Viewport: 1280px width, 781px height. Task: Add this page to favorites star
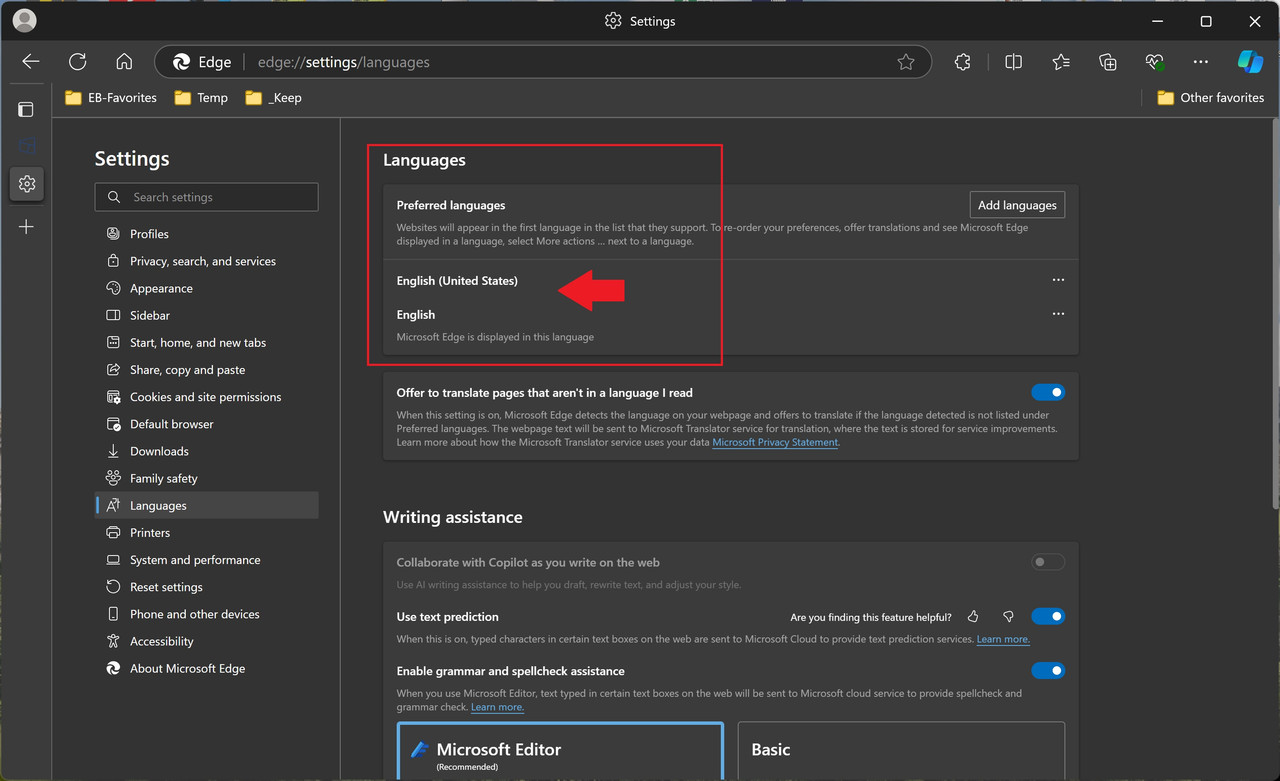(906, 62)
